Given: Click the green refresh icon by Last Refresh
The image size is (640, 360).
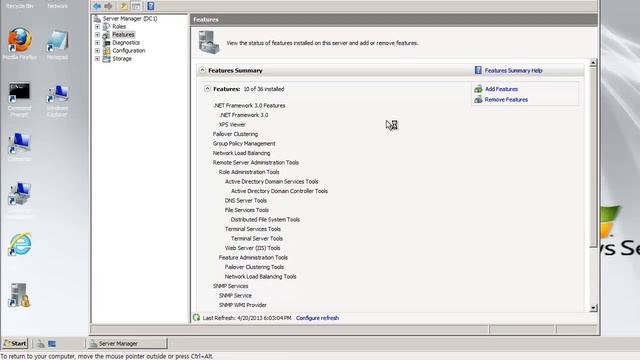Looking at the screenshot, I should point(196,318).
